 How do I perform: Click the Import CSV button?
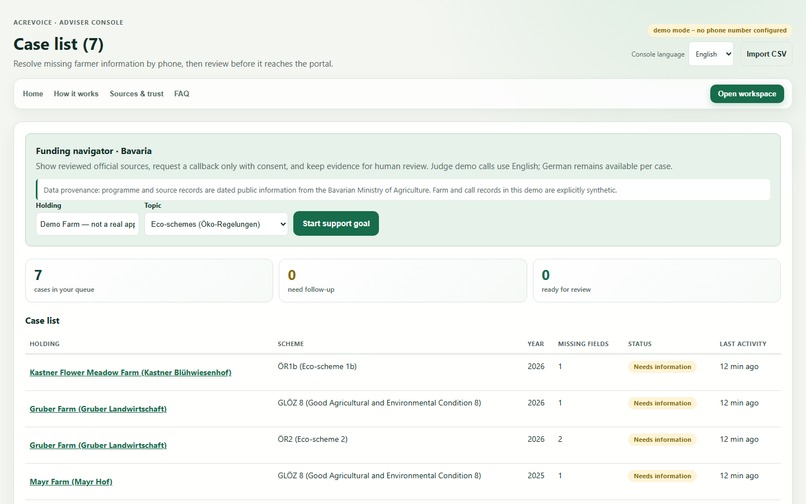[766, 54]
